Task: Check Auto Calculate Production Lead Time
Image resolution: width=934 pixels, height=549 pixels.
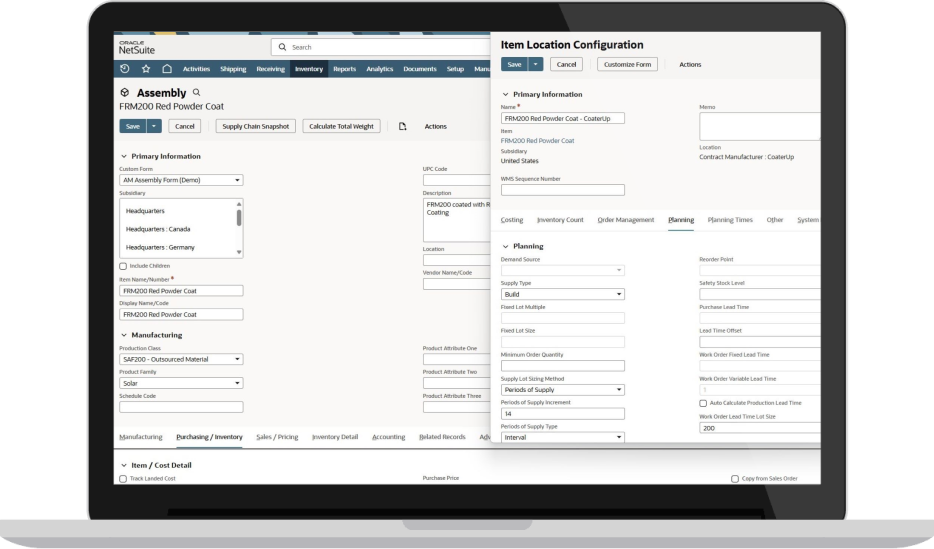Action: (703, 403)
